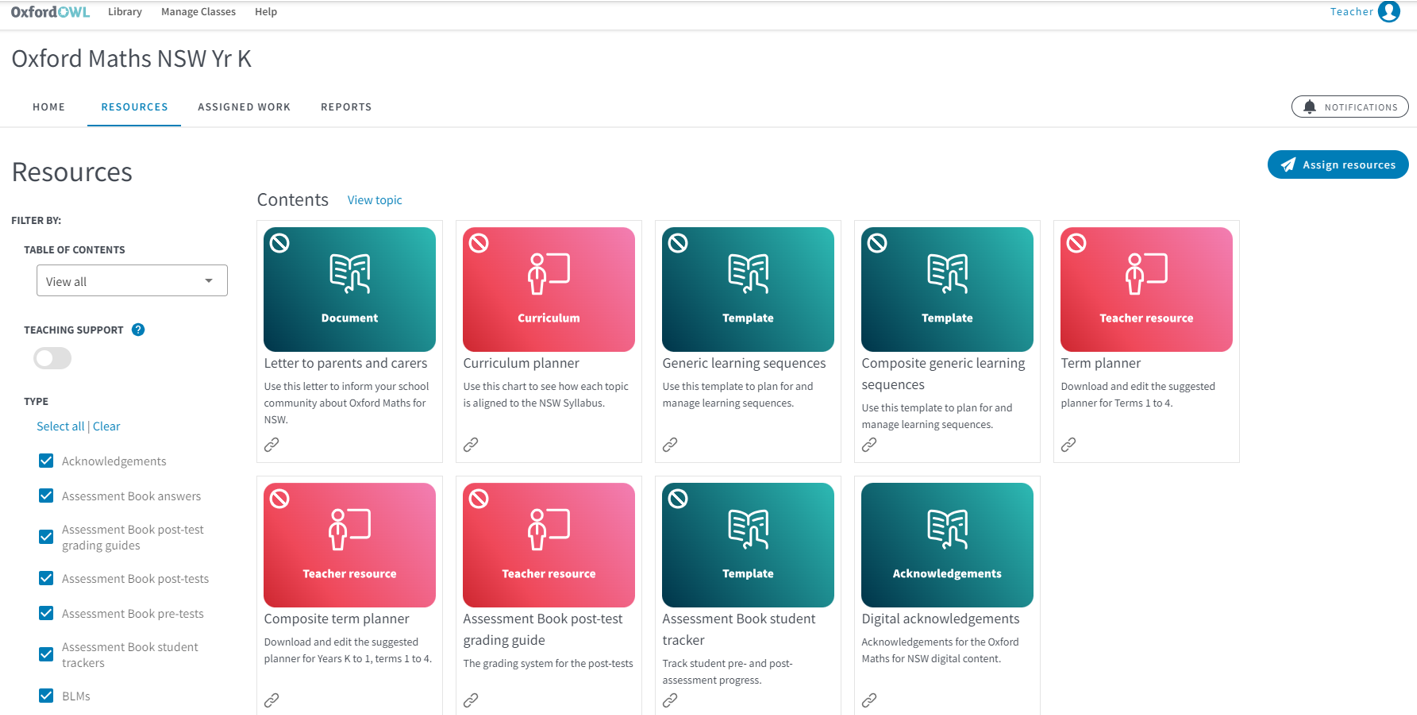1417x715 pixels.
Task: Open the Letter to parents and carers title
Action: (x=346, y=363)
